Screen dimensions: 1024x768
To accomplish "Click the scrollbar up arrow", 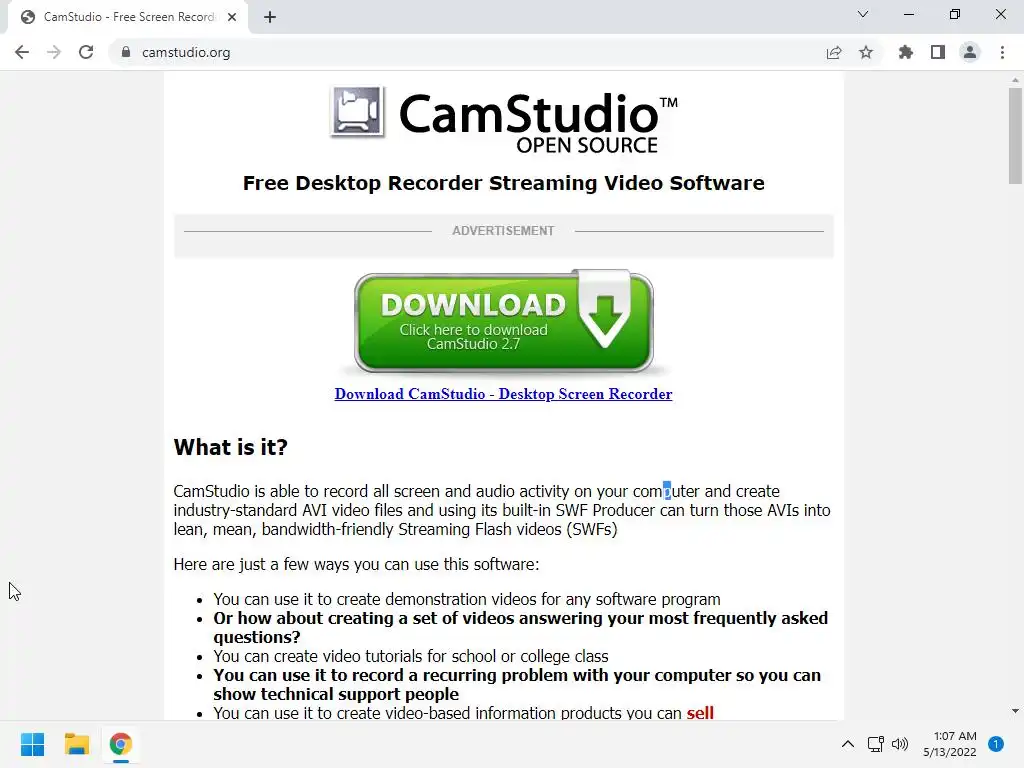I will tap(1015, 80).
